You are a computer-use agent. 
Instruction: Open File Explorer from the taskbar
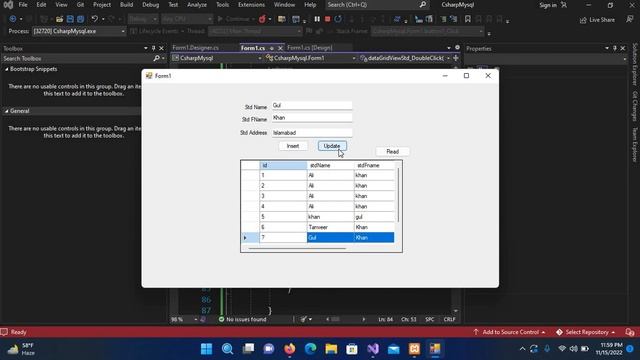pyautogui.click(x=331, y=349)
